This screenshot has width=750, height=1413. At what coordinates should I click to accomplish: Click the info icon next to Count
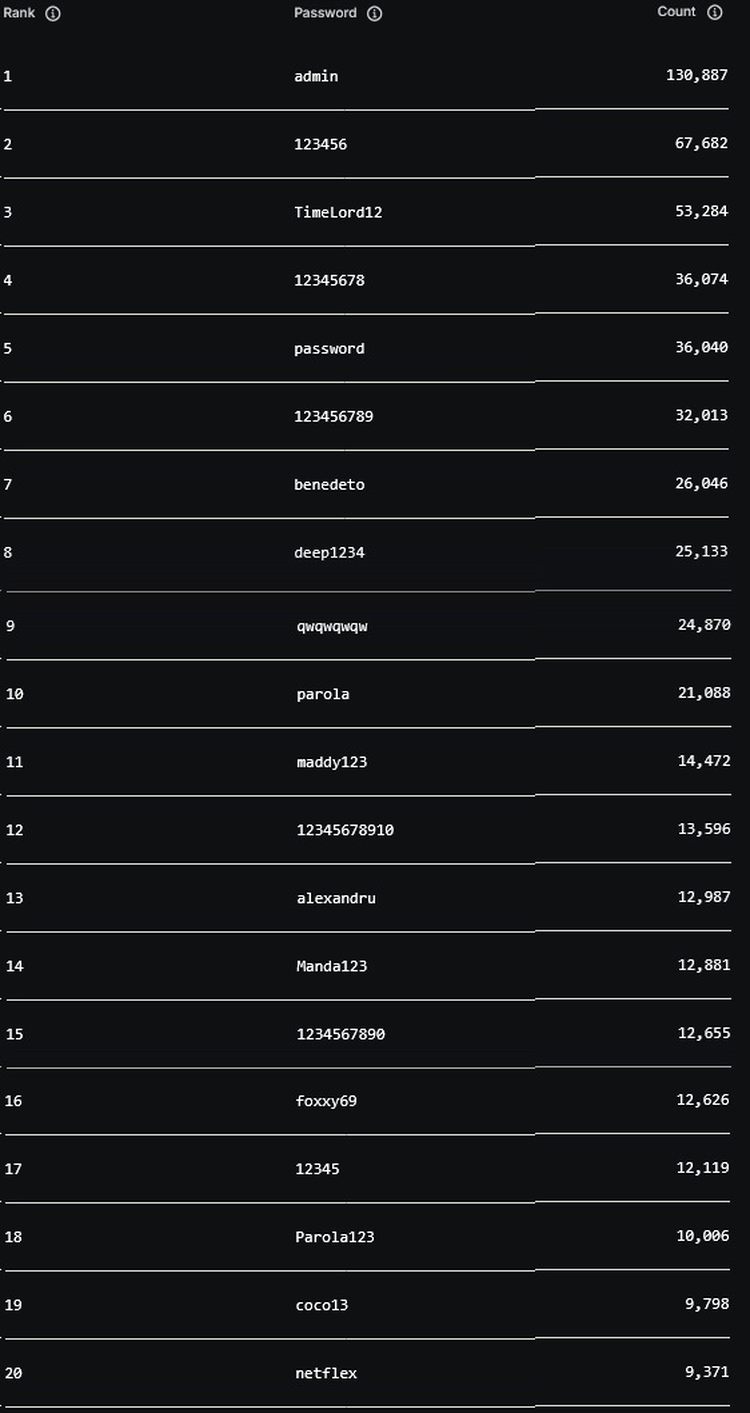point(715,13)
